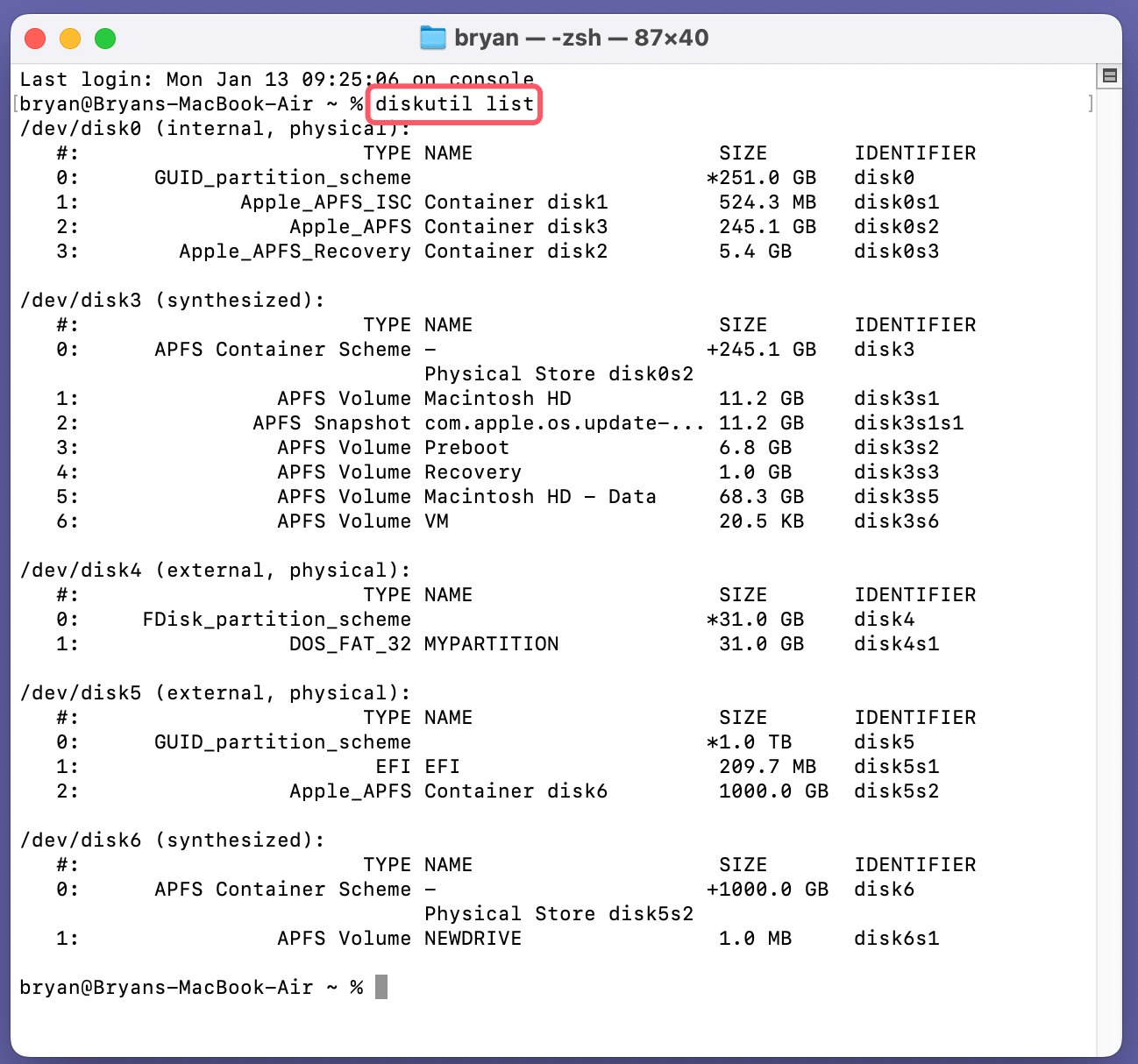Click the /dev/disk4 external physical heading
The width and height of the screenshot is (1138, 1064).
[x=215, y=570]
